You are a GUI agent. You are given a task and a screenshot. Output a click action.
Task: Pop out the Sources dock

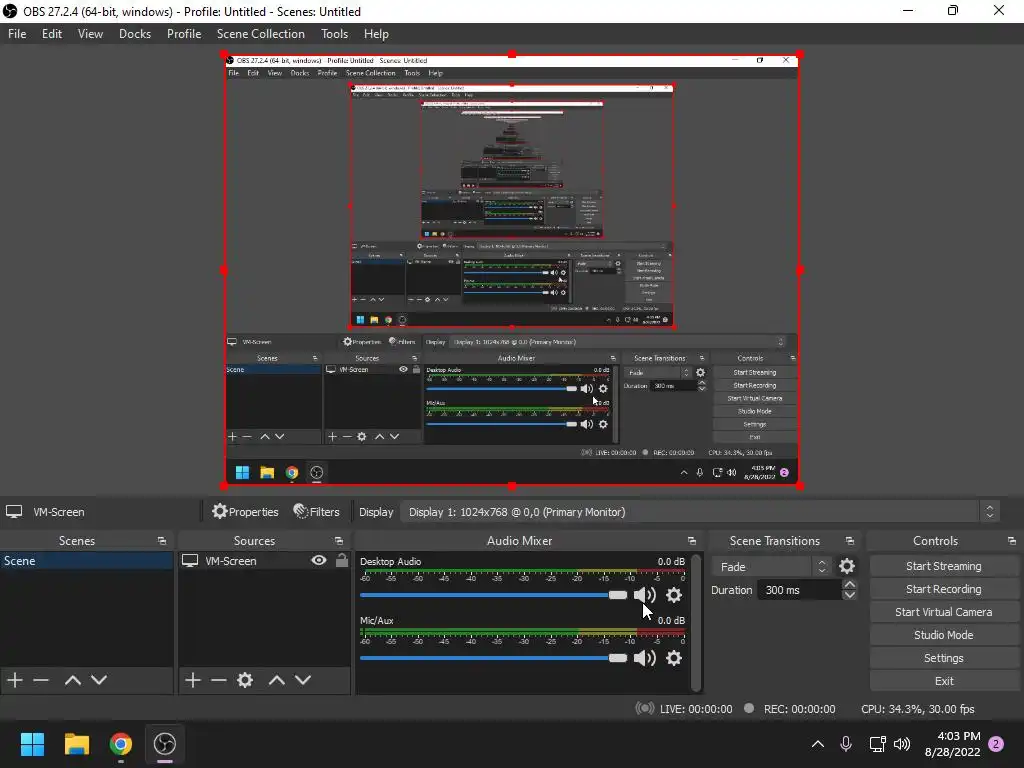(339, 541)
